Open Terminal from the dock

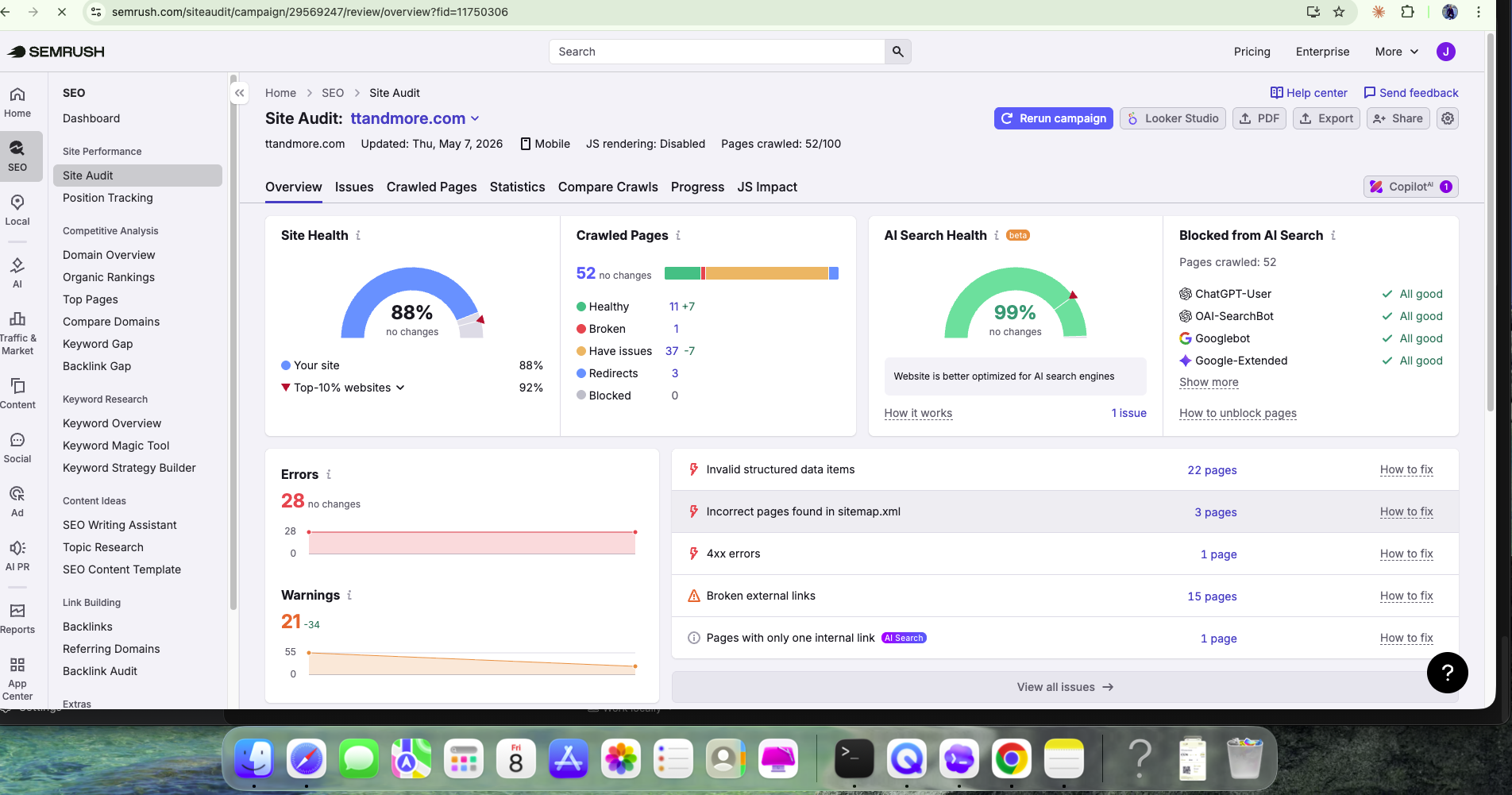(854, 759)
